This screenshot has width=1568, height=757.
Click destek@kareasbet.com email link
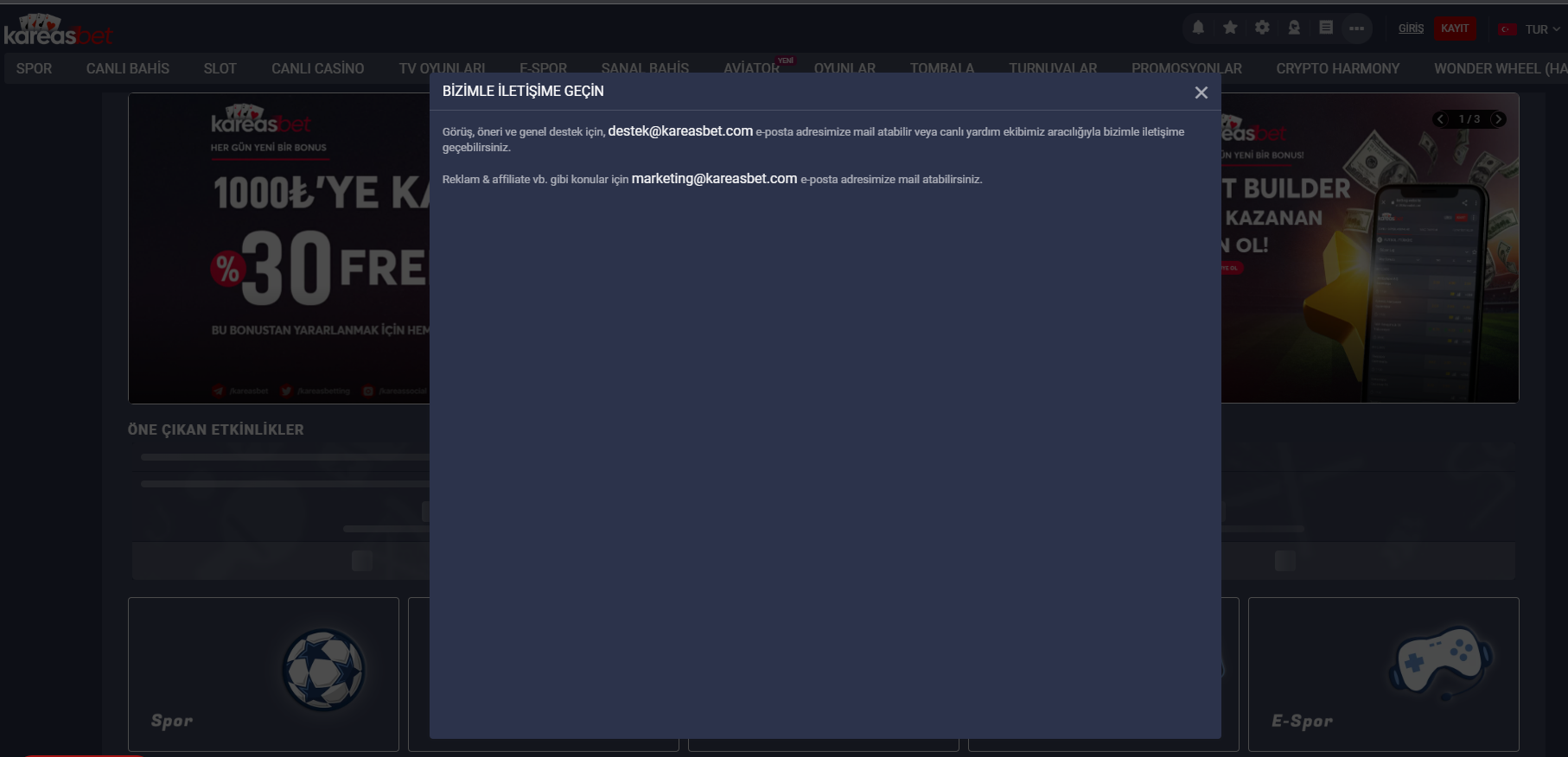[x=680, y=130]
